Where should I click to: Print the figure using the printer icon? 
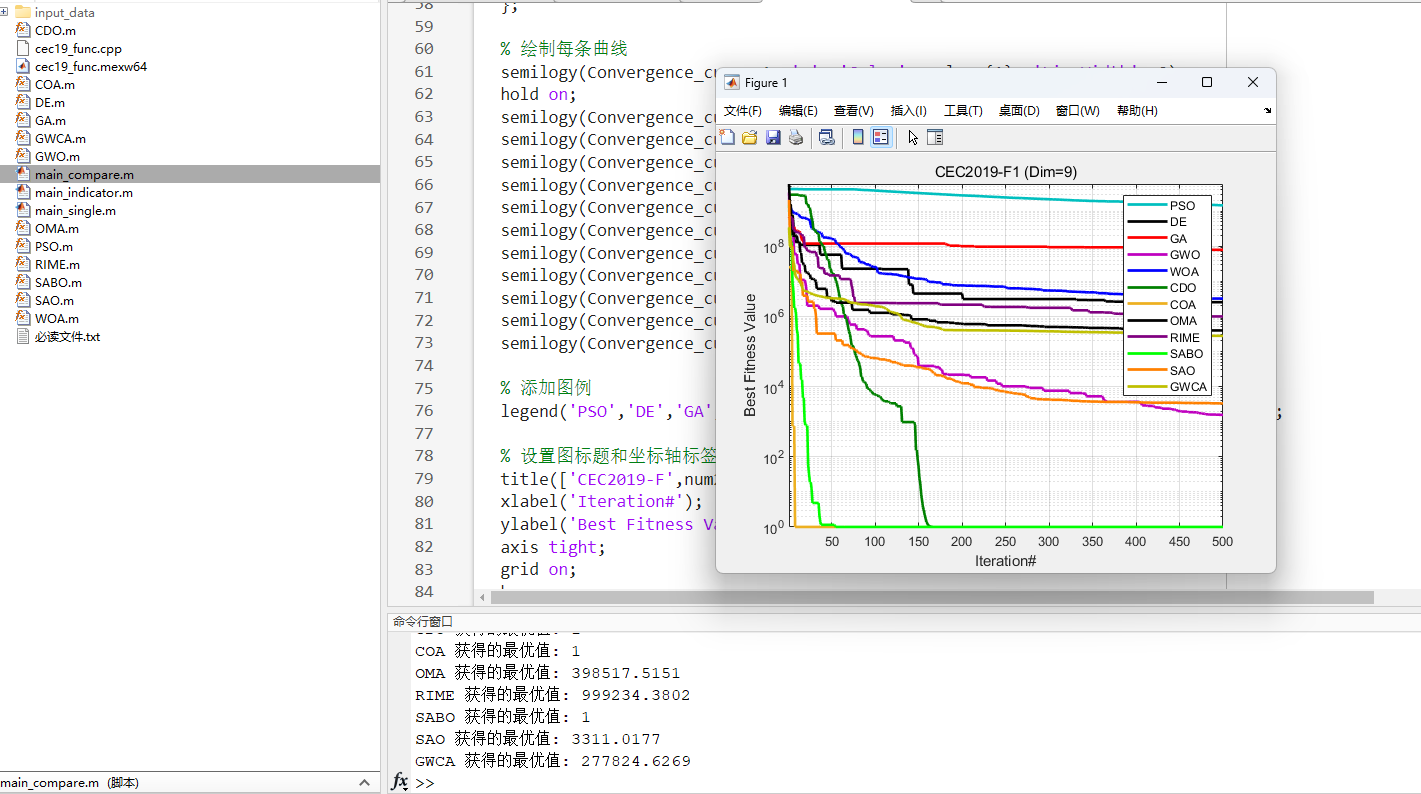(x=795, y=137)
